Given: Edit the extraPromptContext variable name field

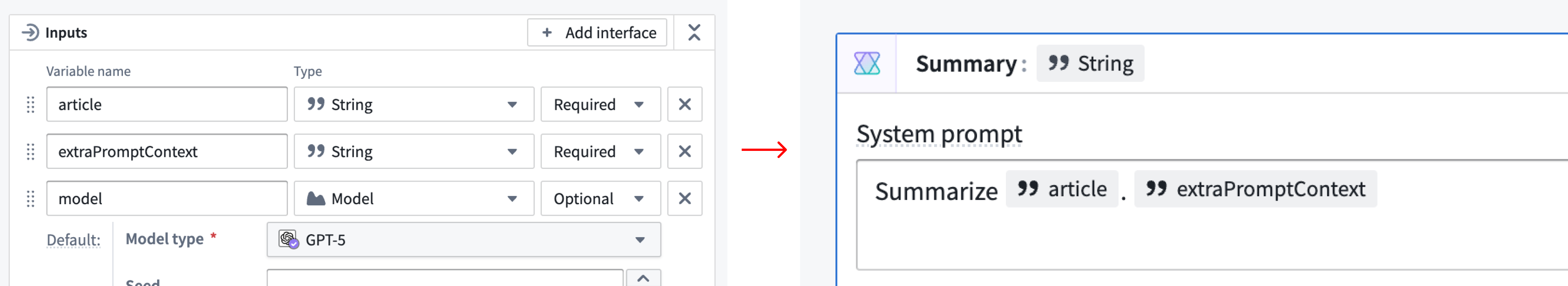Looking at the screenshot, I should 166,152.
